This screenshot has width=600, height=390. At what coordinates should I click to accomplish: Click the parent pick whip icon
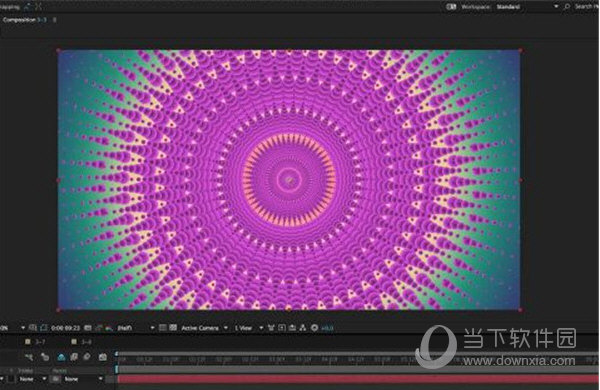pos(55,379)
